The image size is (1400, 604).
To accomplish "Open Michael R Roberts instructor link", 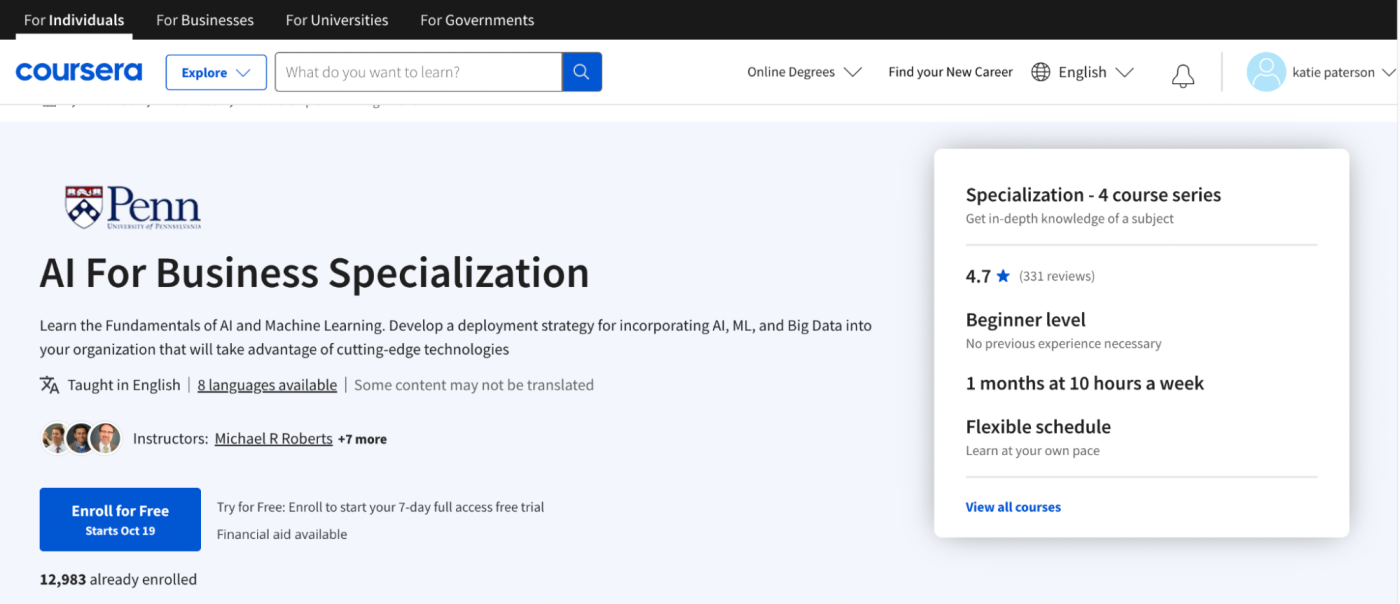I will (x=274, y=438).
